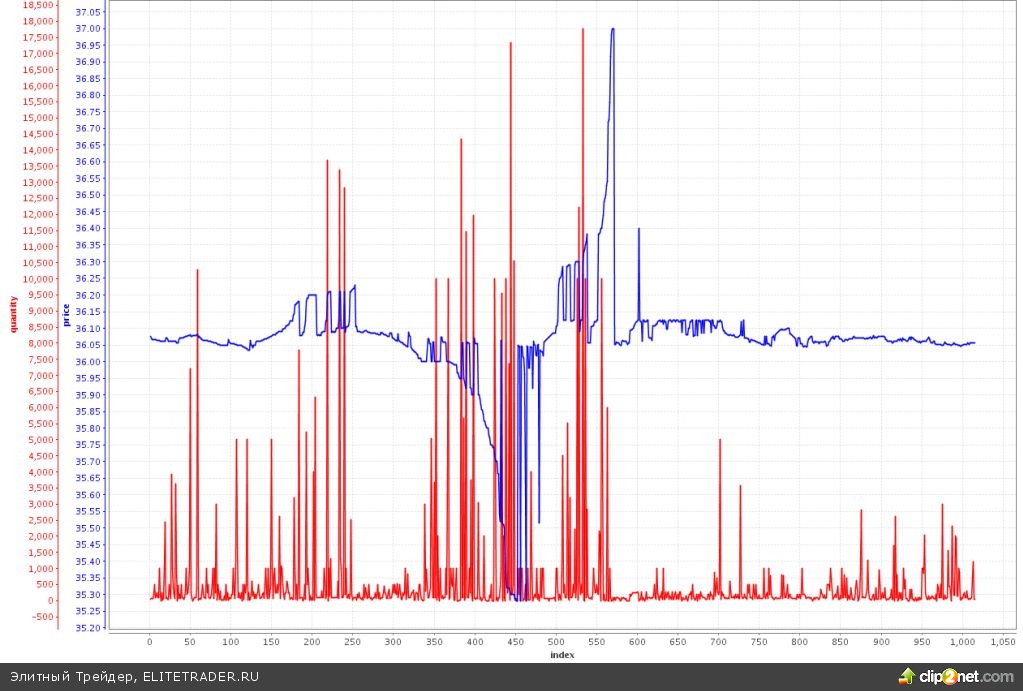Click the blue 'price' axis label
Image resolution: width=1023 pixels, height=691 pixels.
pos(66,314)
